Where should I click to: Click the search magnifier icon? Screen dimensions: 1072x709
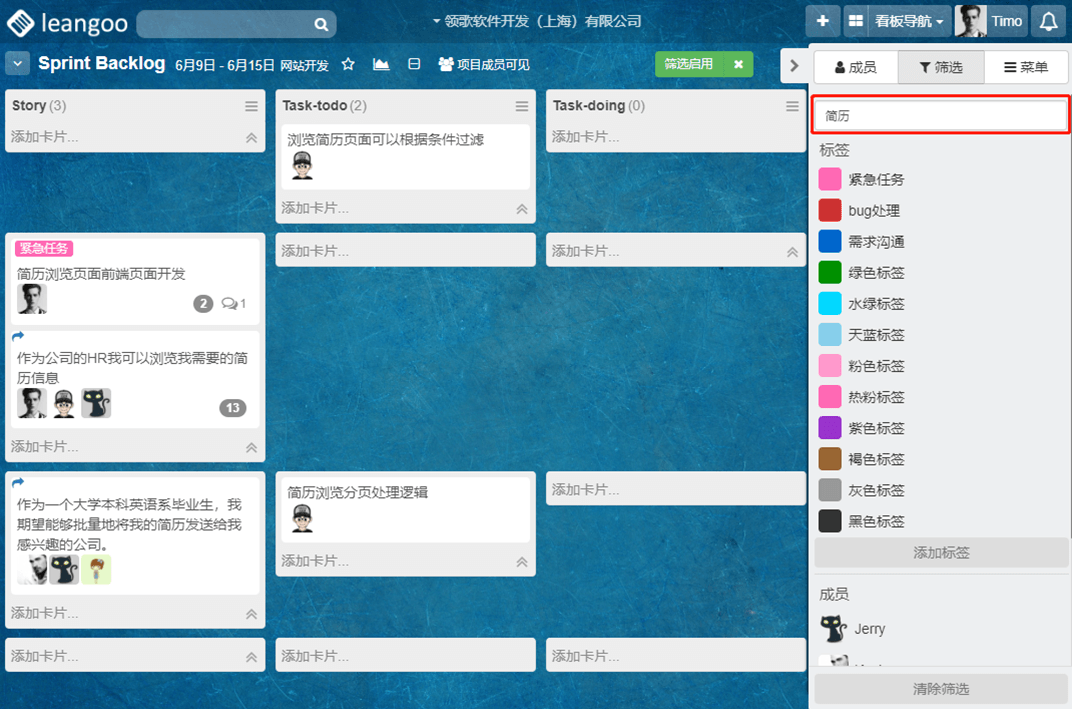(x=321, y=24)
